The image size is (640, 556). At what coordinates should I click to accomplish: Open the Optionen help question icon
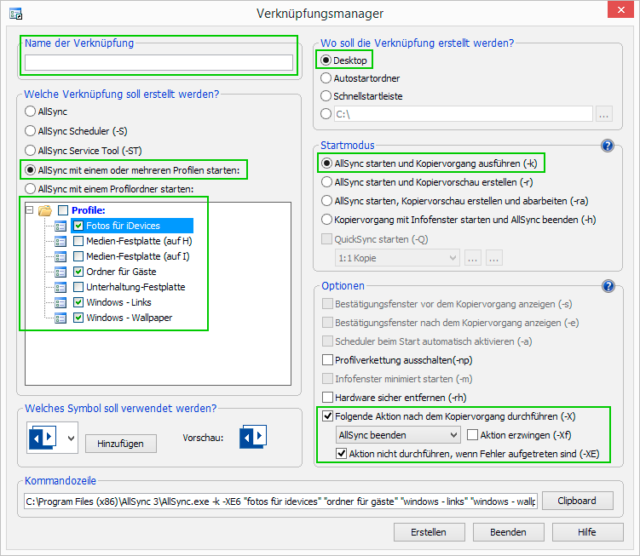608,286
